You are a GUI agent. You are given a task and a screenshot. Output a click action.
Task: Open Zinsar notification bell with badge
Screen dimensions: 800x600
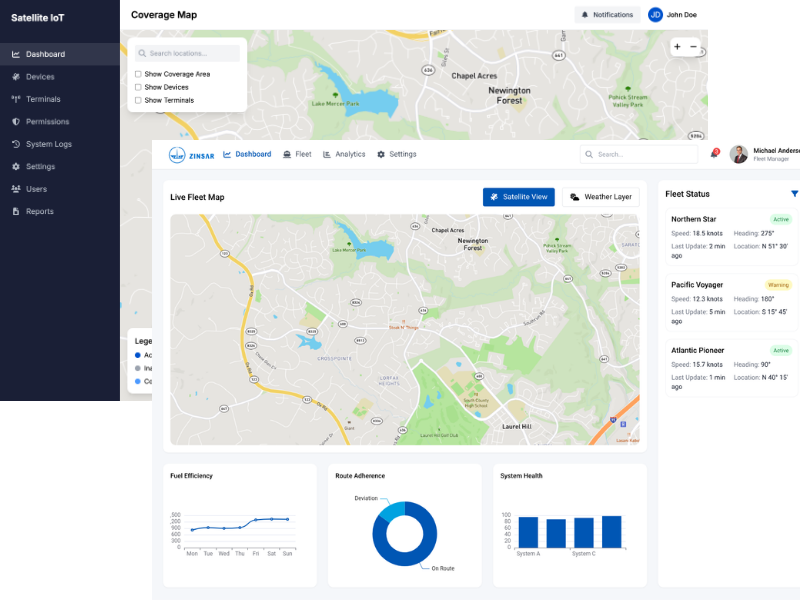[x=714, y=154]
